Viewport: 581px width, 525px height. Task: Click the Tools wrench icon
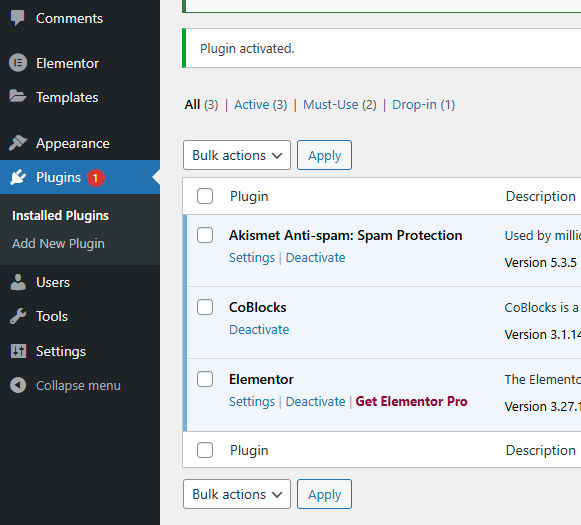[18, 316]
